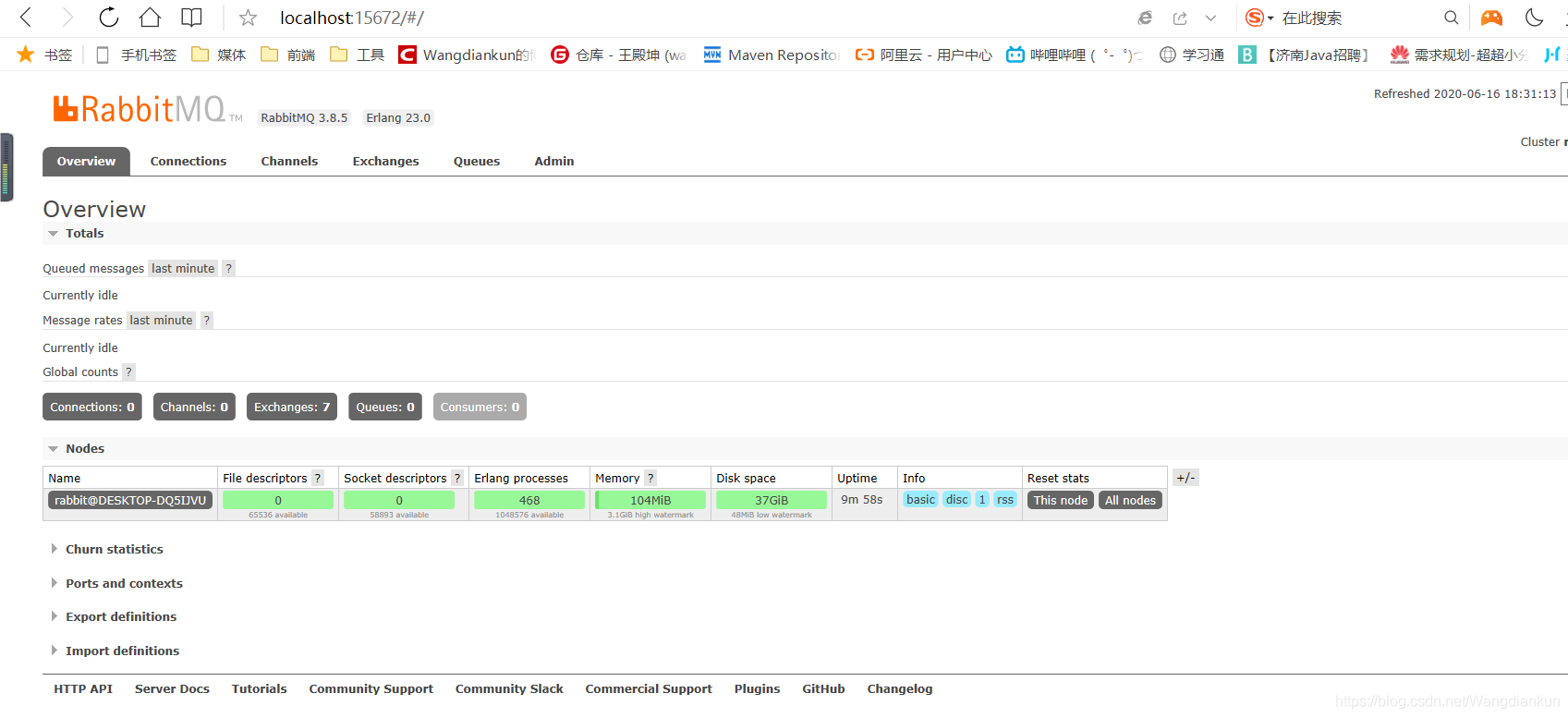Open the share icon in address bar
Screen dimensions: 1568x718
tap(1180, 18)
